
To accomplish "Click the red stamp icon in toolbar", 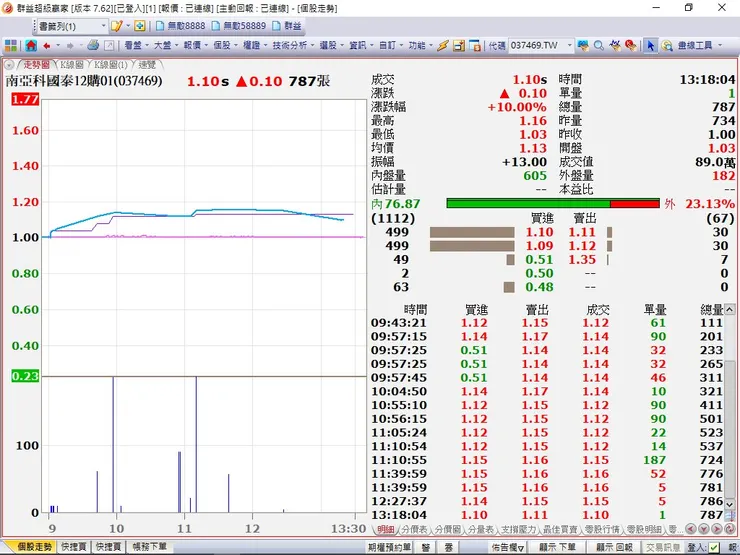I will pyautogui.click(x=630, y=46).
